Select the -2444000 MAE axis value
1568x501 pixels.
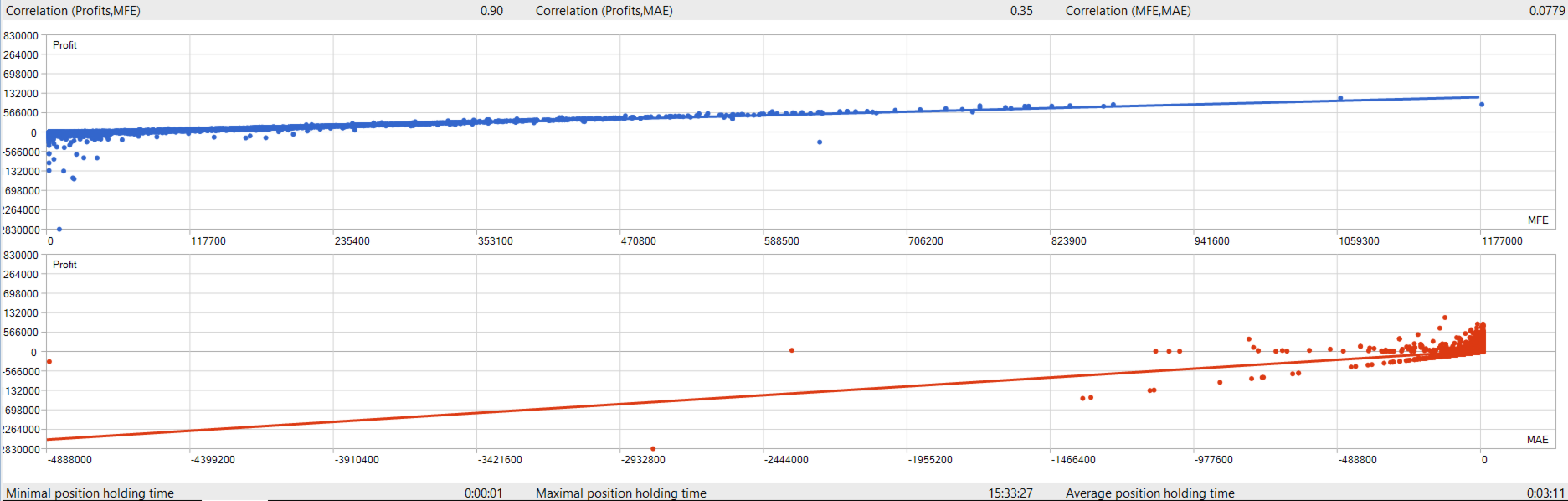pos(786,460)
